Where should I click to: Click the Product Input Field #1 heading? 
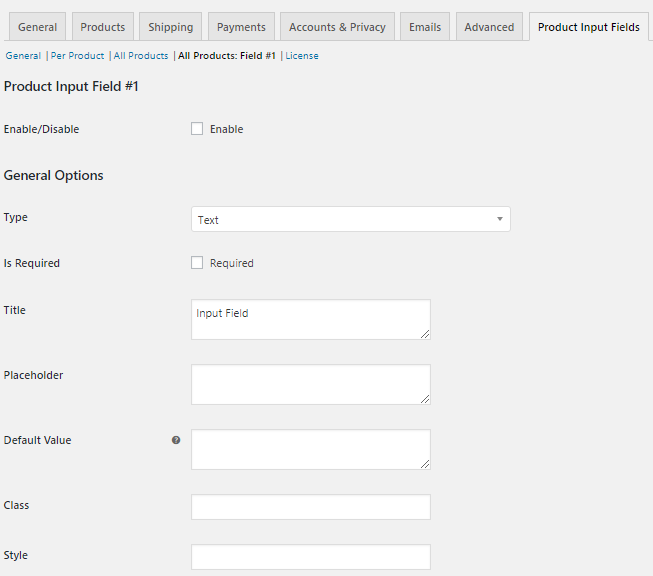pyautogui.click(x=71, y=86)
